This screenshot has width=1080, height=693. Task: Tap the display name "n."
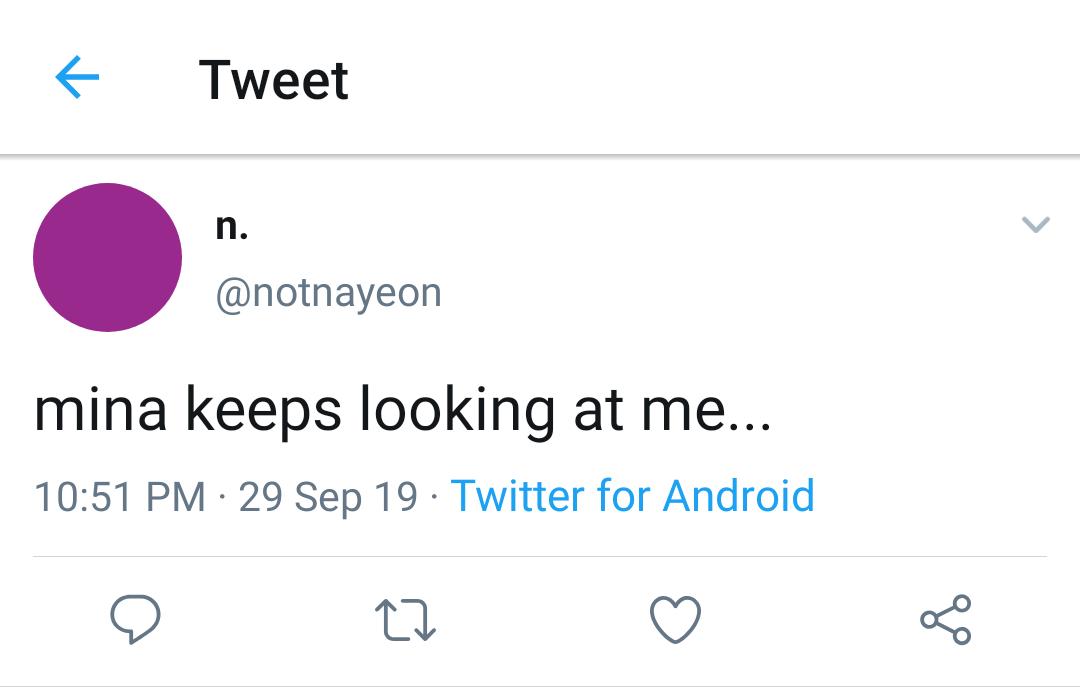click(x=231, y=227)
